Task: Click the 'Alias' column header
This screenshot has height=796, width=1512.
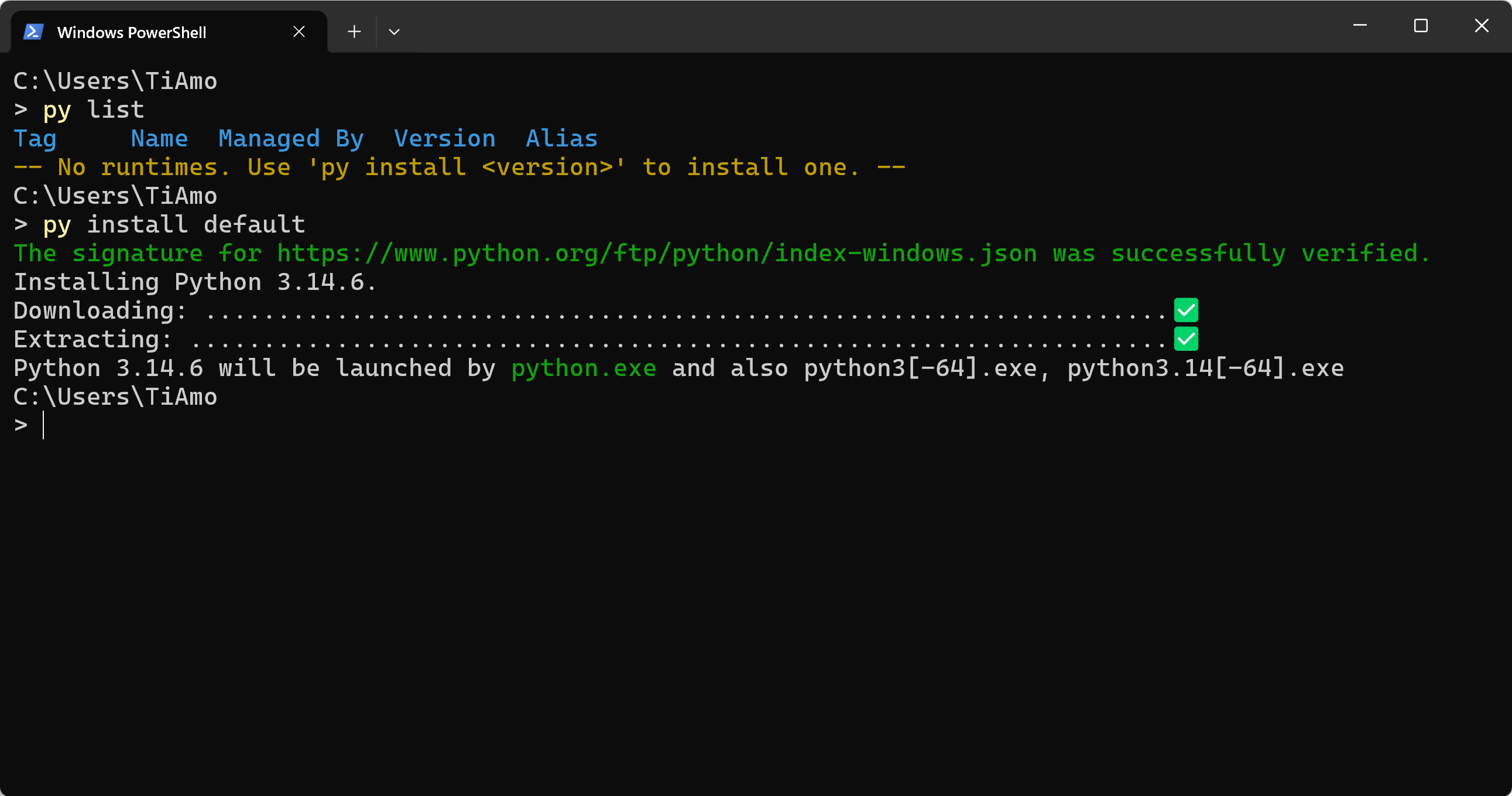Action: pyautogui.click(x=562, y=139)
